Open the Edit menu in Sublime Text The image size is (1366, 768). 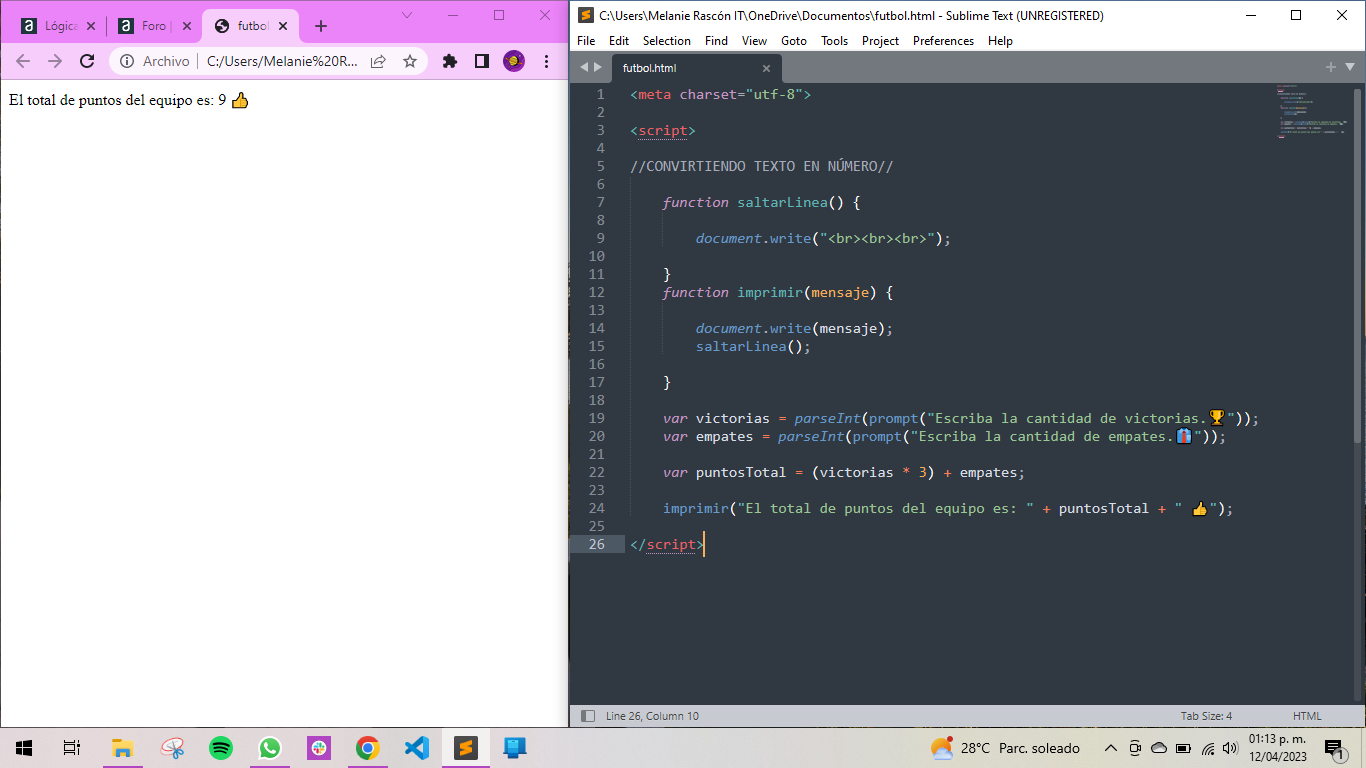[619, 41]
